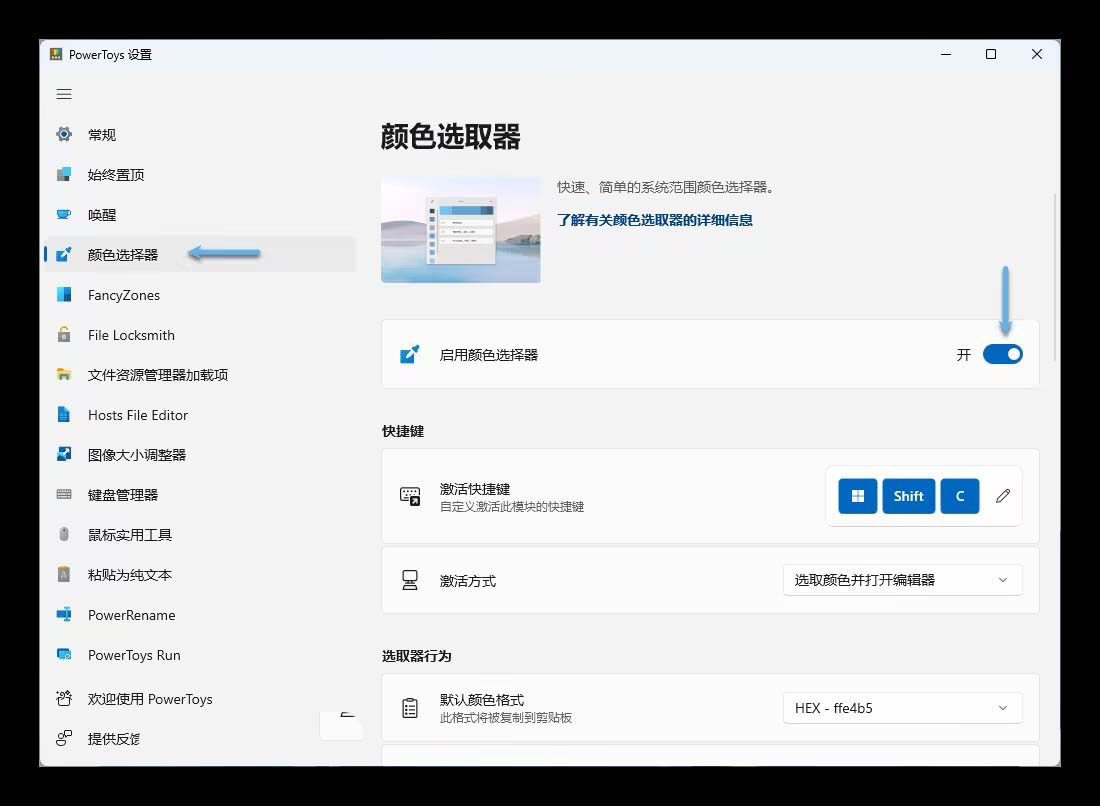Click the 快捷键 section heading
Viewport: 1100px width, 806px height.
[x=403, y=431]
